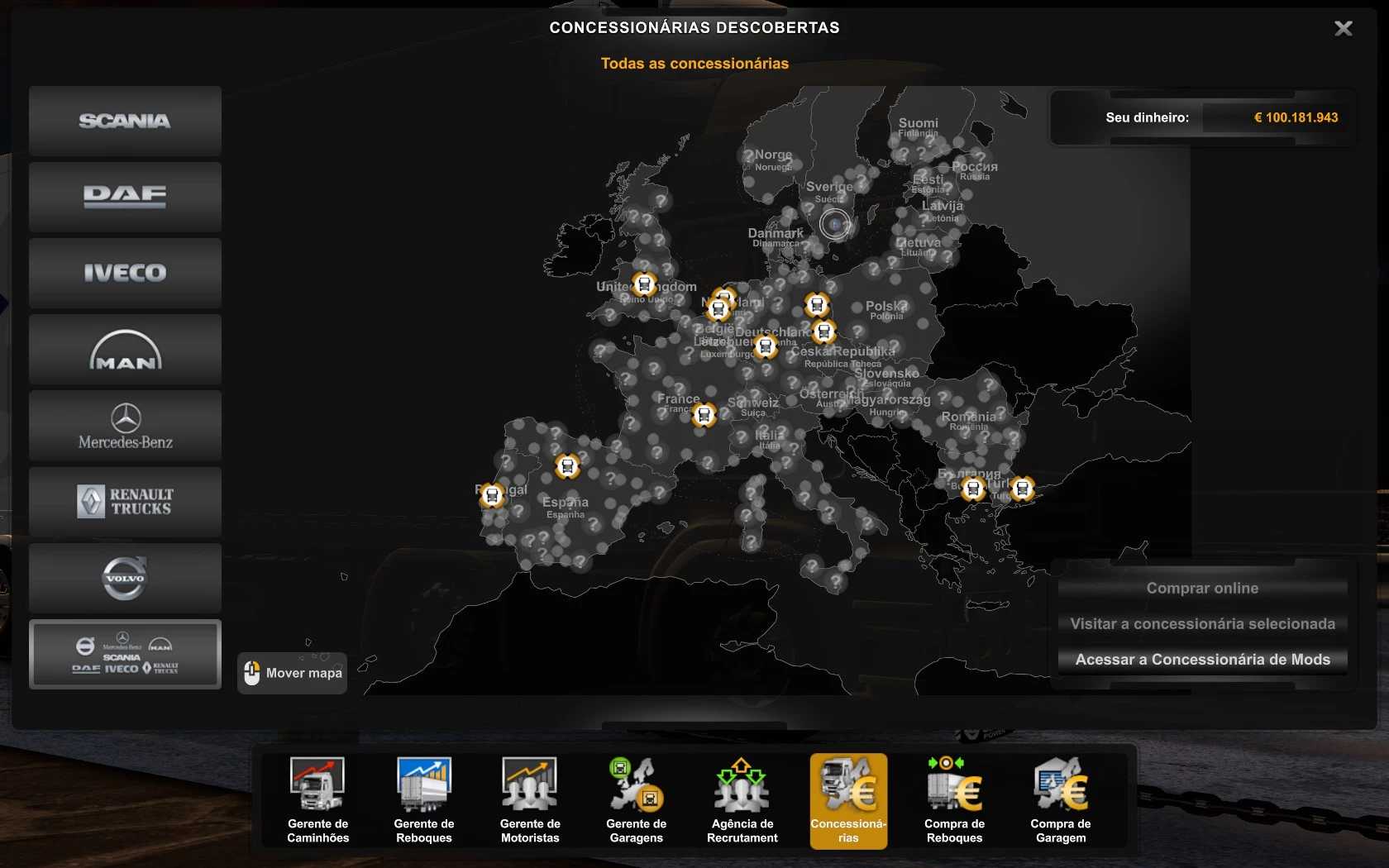The image size is (1389, 868).
Task: Open Compra de Garagem
Action: pyautogui.click(x=1061, y=800)
